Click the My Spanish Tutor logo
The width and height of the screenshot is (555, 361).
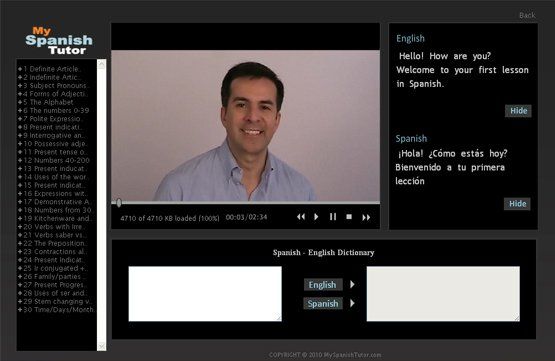coord(59,40)
